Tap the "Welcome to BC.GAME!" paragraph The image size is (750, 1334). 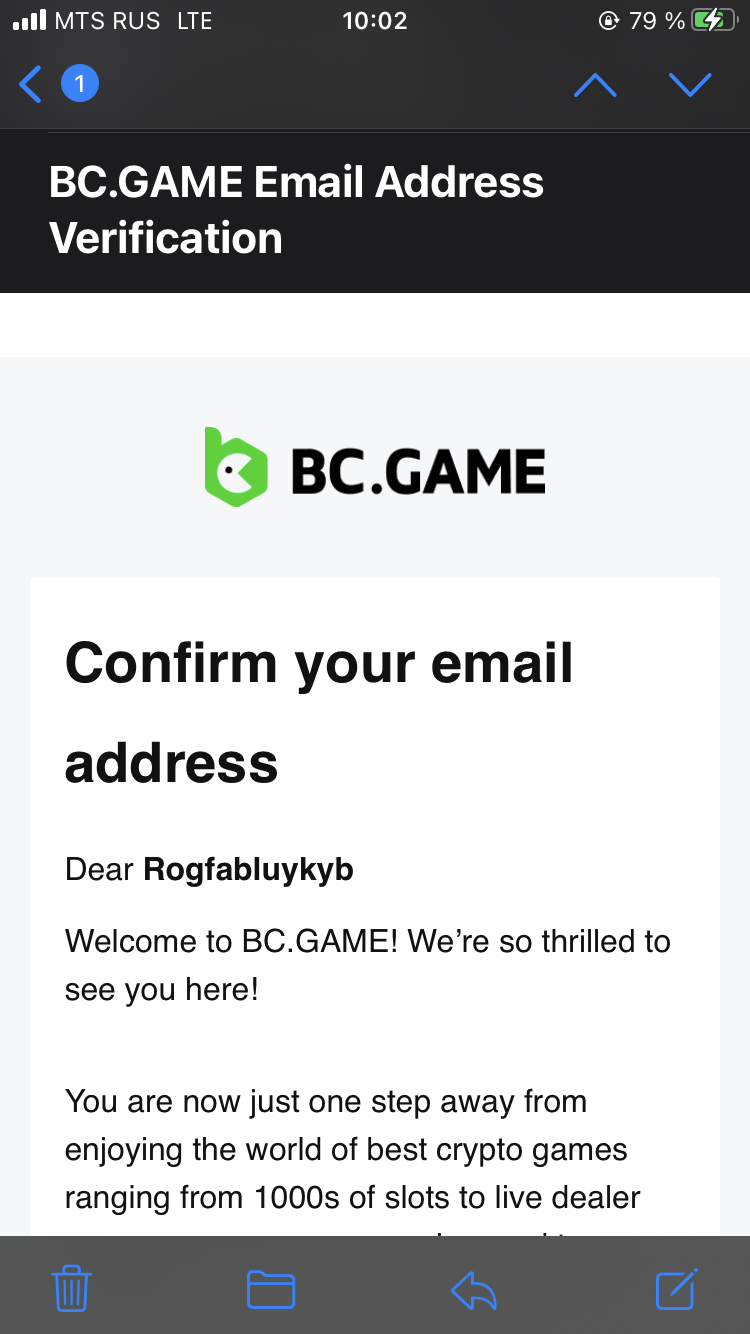point(367,965)
